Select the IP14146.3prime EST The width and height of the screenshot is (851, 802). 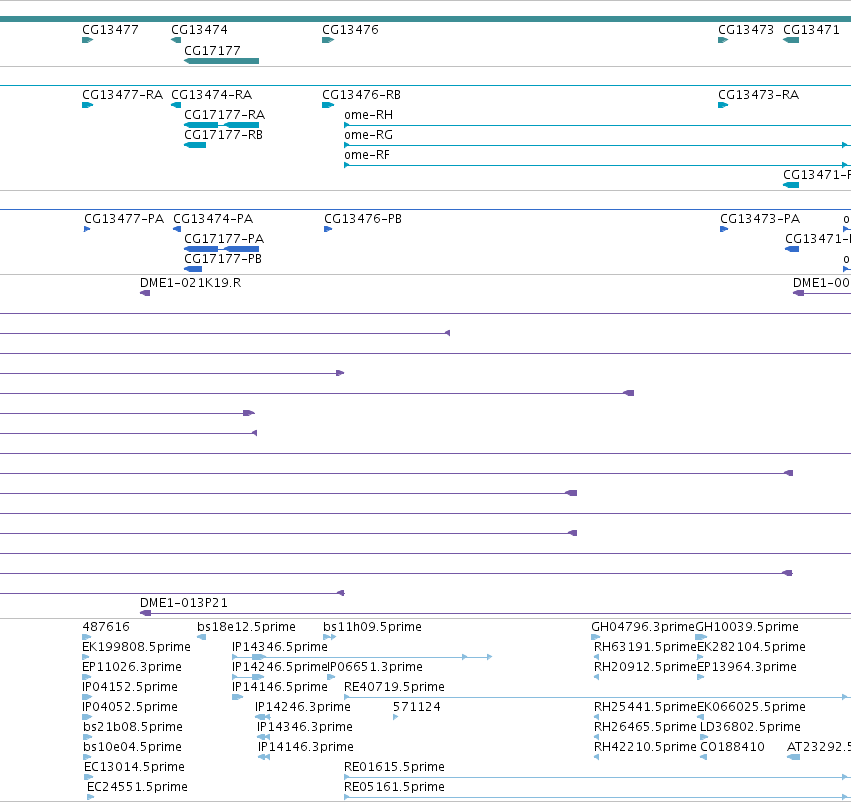coord(306,747)
